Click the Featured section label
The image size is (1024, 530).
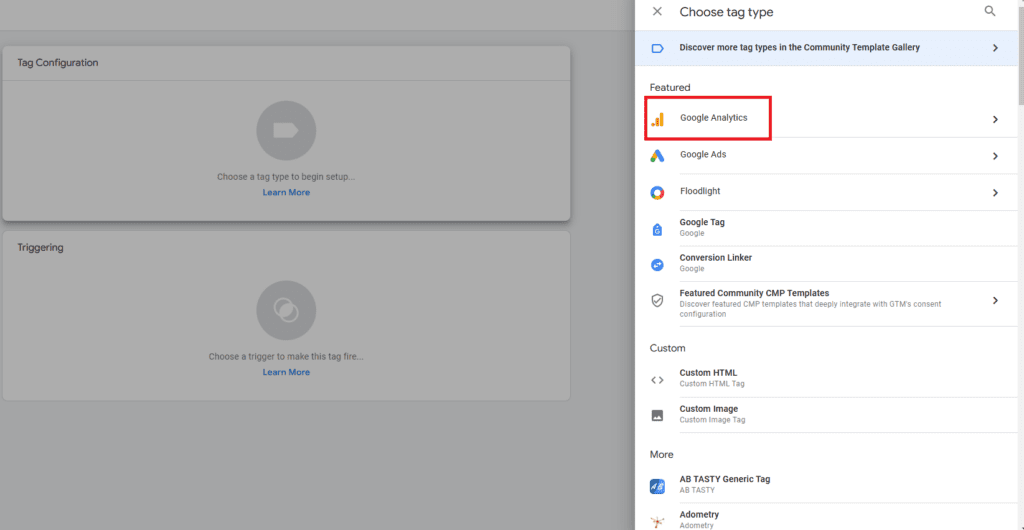(x=670, y=87)
